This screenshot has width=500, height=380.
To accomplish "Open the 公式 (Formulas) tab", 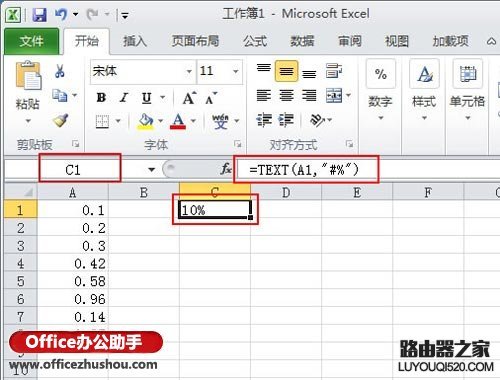I will (x=255, y=41).
